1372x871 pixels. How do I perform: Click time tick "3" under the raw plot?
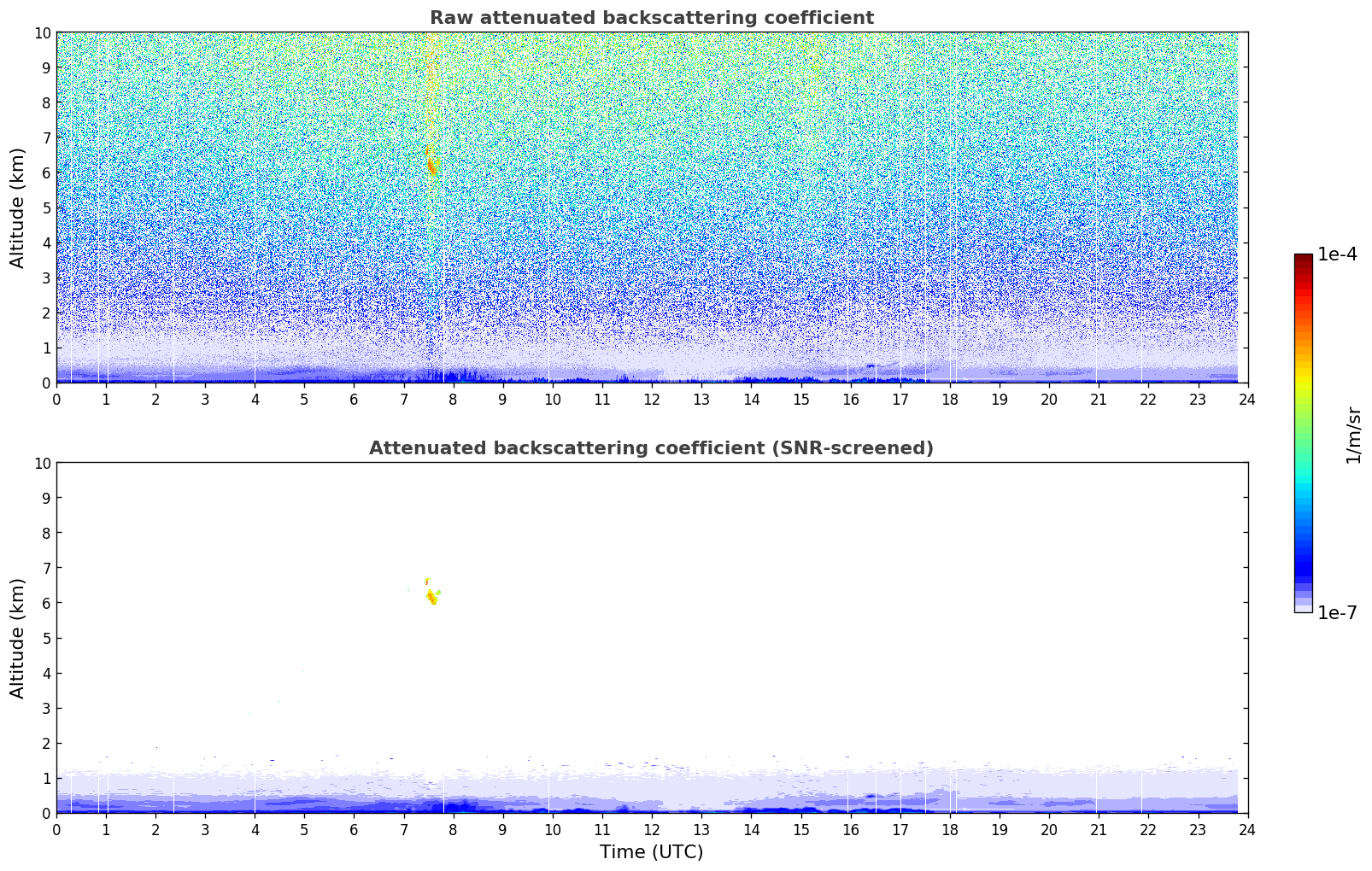point(206,399)
